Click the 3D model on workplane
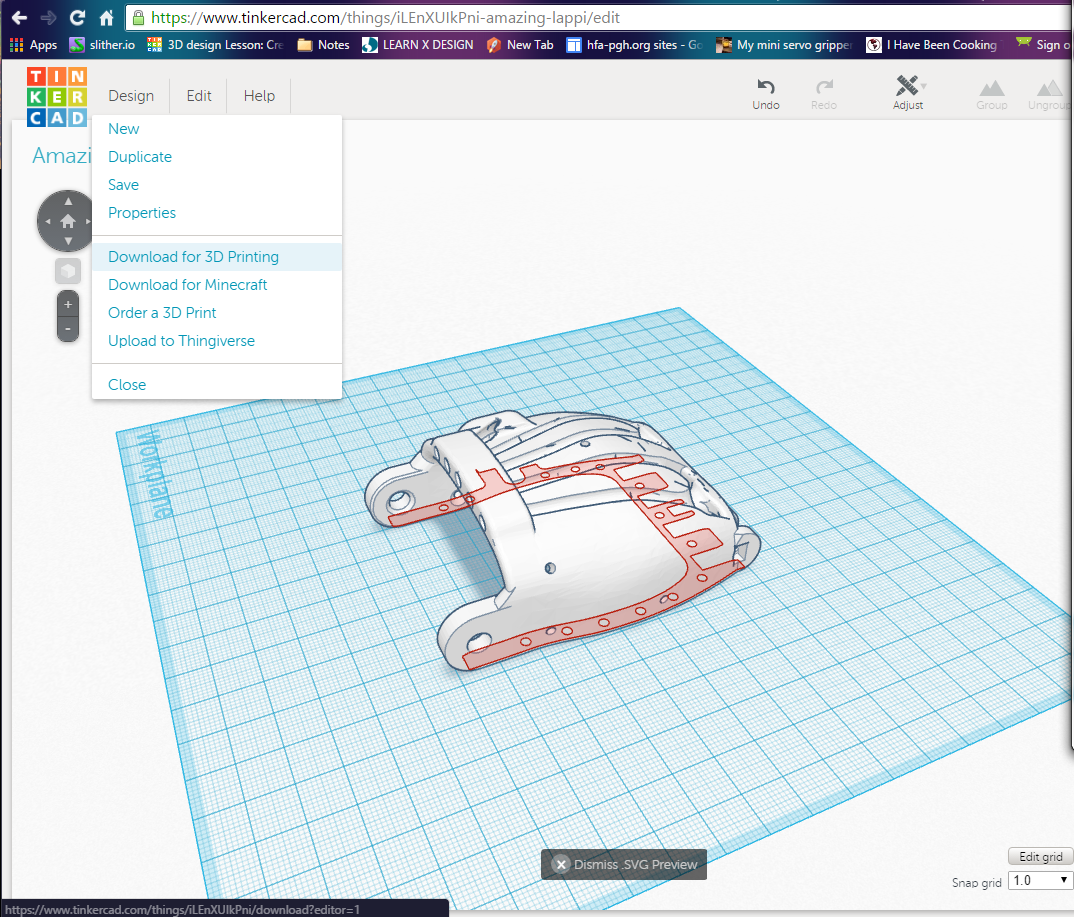 point(562,541)
